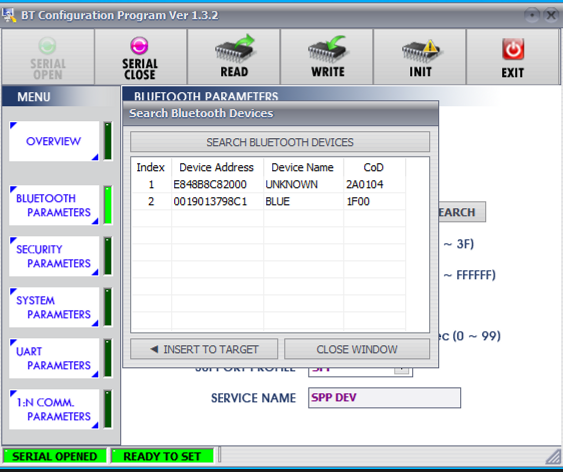The image size is (563, 472).
Task: Click the dark indicator beside OVERVIEW
Action: (x=108, y=141)
